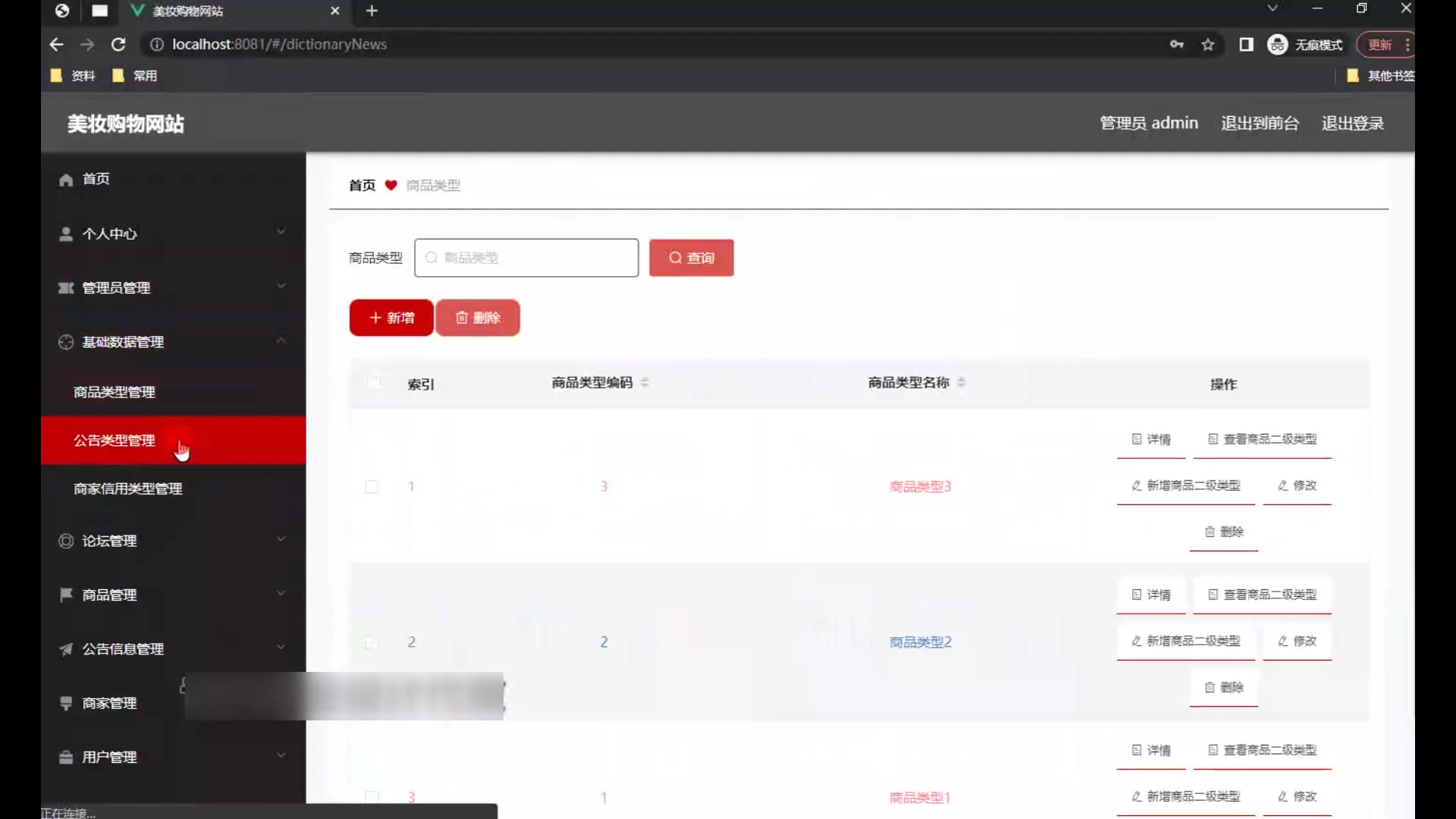Expand the 用户管理 submenu chevron
This screenshot has width=1456, height=819.
pos(281,756)
